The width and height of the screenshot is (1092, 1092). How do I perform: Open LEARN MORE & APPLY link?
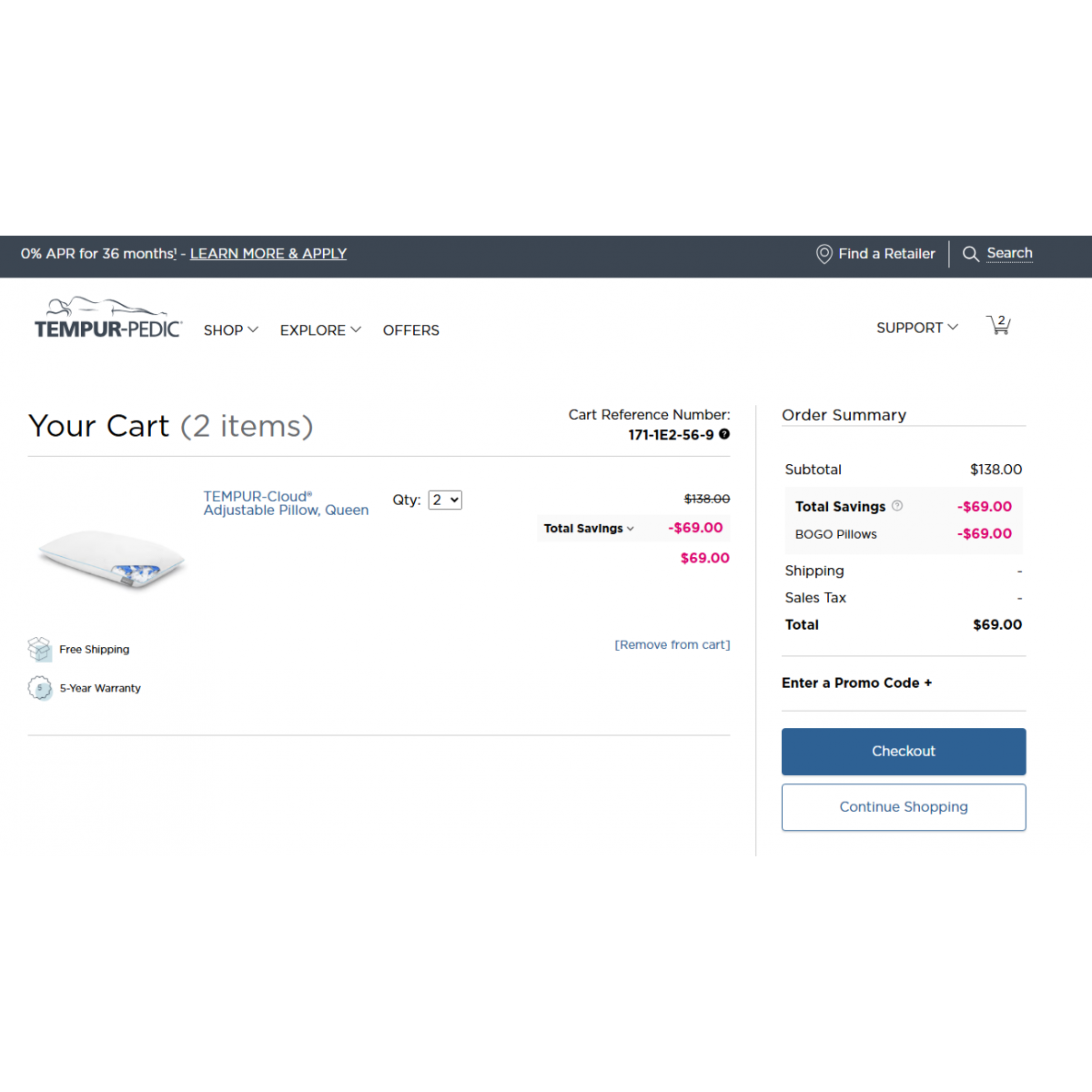click(x=268, y=254)
